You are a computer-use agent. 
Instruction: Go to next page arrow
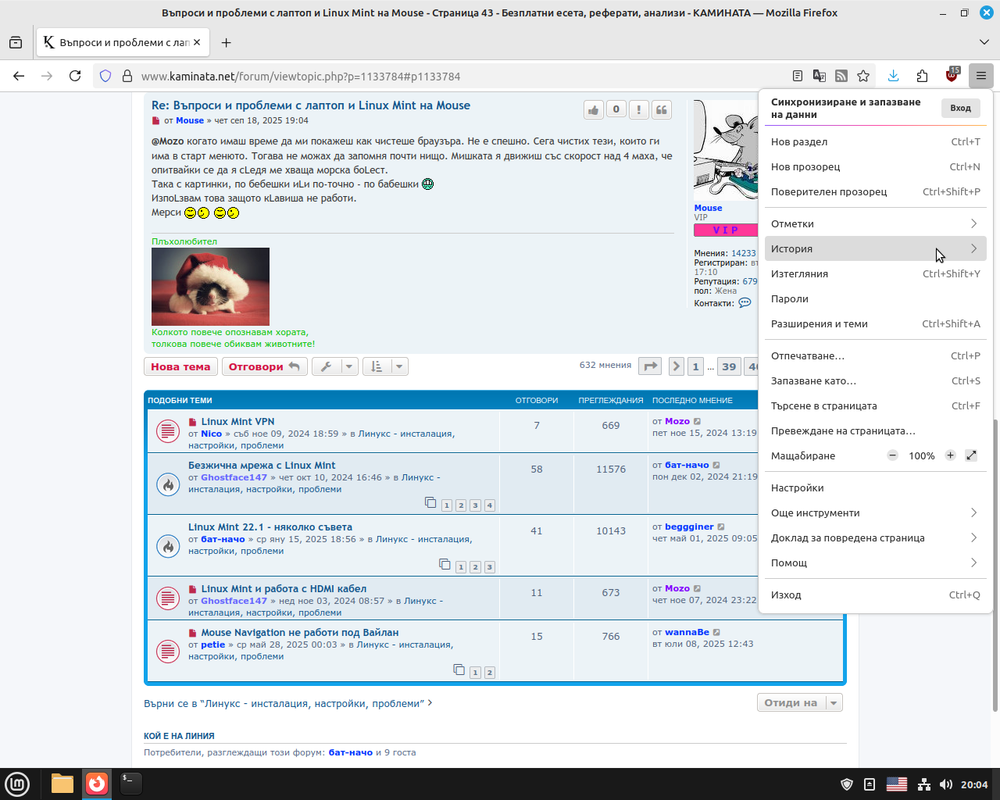click(676, 366)
